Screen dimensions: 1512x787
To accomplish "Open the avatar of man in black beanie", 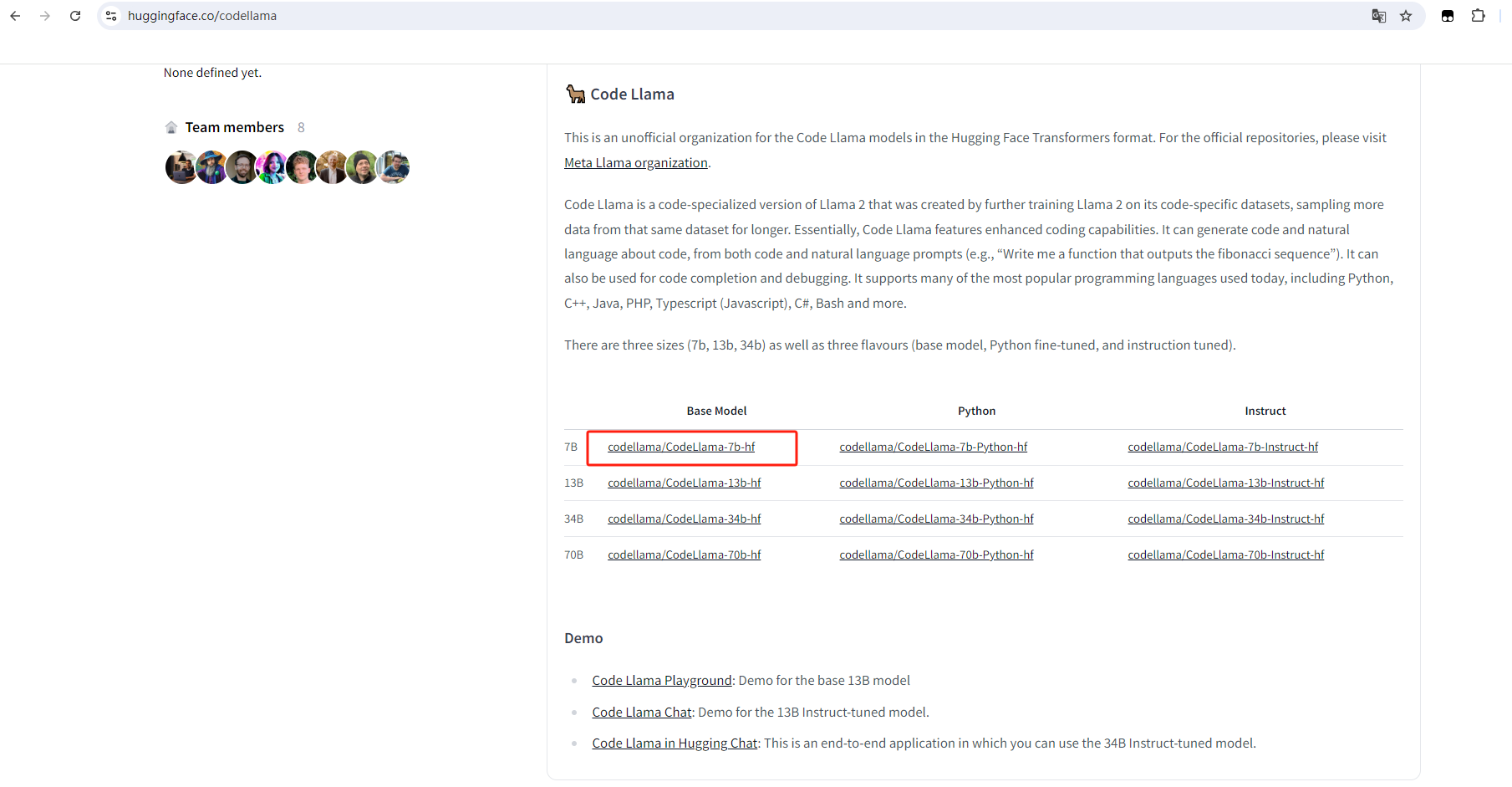I will 362,167.
